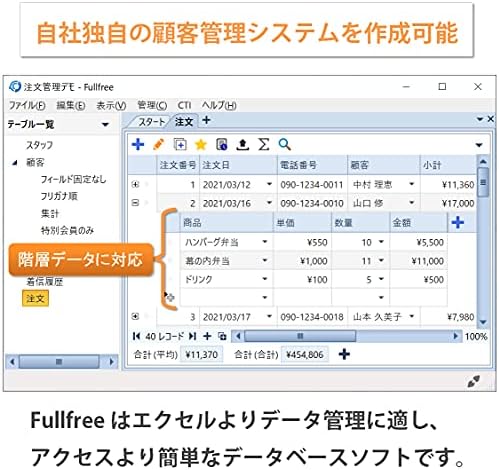
Task: Open the ファイル(F) menu
Action: tap(27, 106)
